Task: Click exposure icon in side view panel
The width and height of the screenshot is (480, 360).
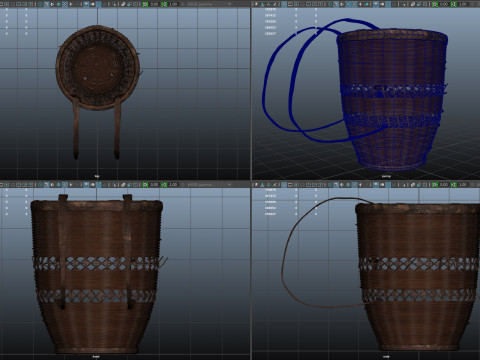Action: tap(435, 184)
